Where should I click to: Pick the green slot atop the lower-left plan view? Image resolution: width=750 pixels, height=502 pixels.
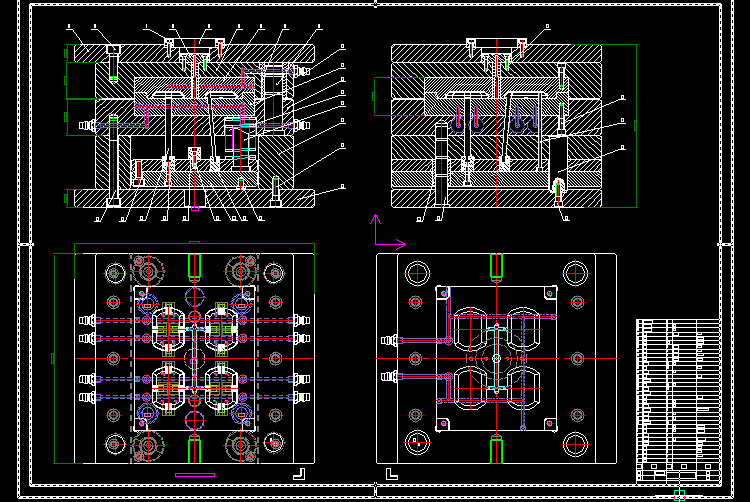pos(194,266)
